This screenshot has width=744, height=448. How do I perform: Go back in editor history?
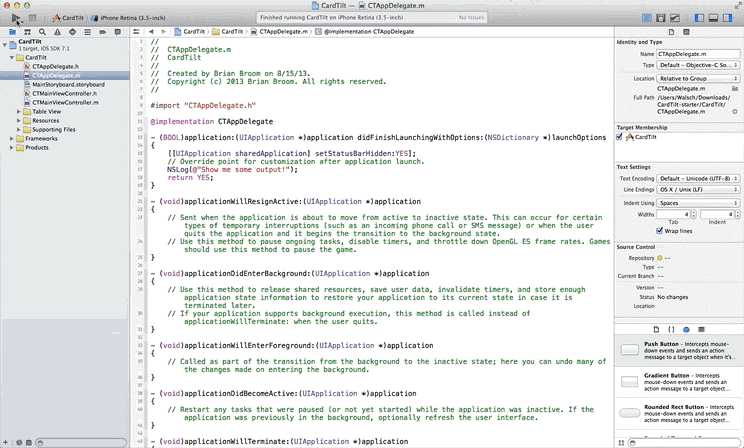[151, 32]
